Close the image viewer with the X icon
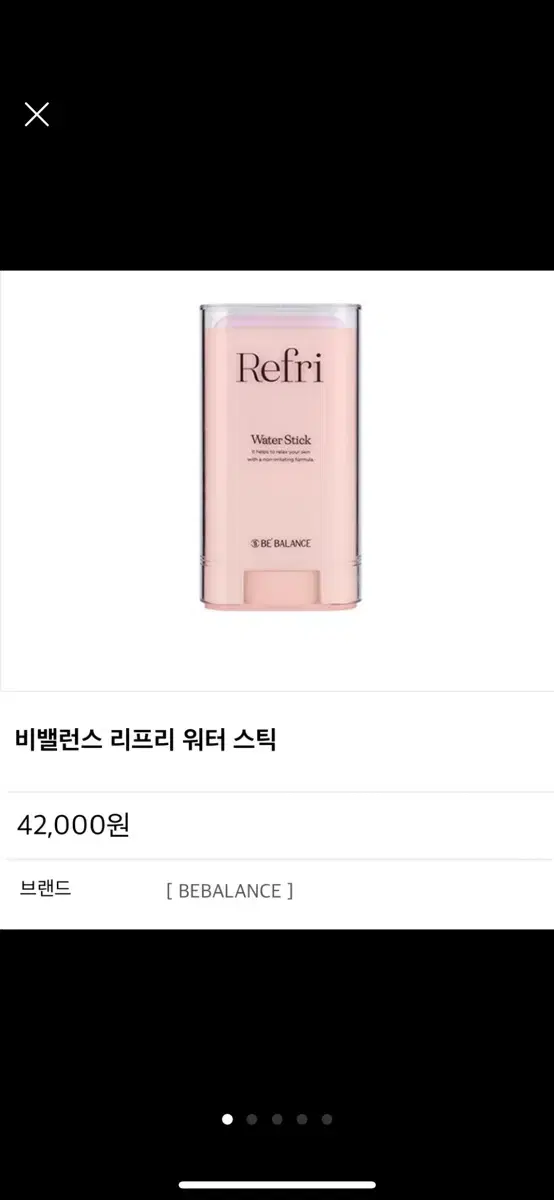The image size is (554, 1200). pos(37,114)
